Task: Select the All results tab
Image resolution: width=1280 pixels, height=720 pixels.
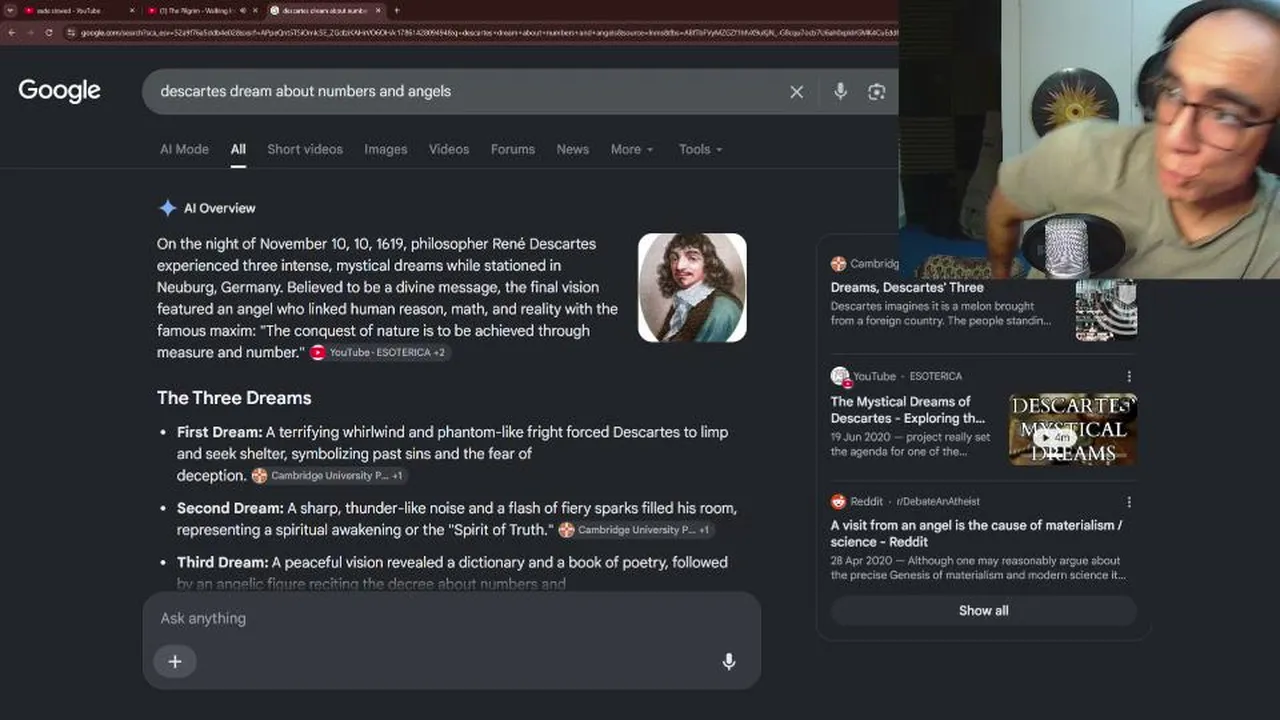Action: (x=238, y=149)
